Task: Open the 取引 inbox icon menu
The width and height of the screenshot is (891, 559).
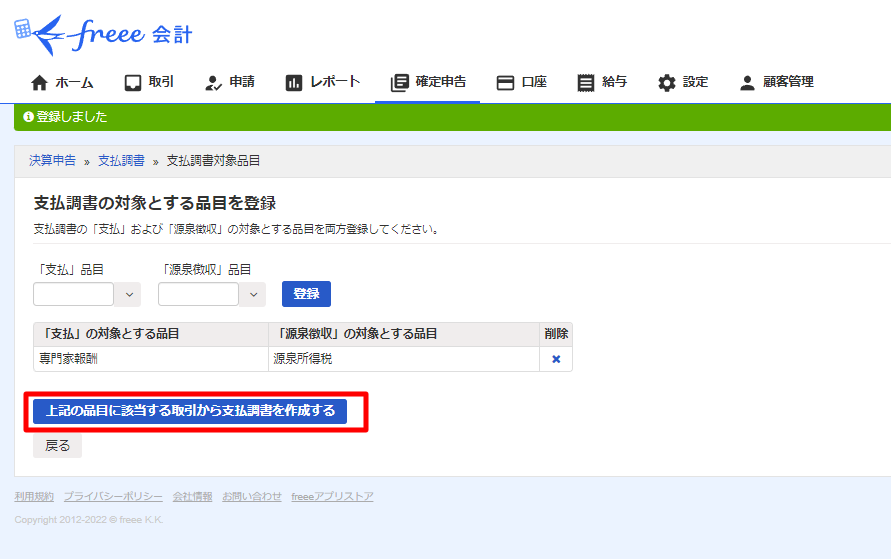Action: (133, 83)
